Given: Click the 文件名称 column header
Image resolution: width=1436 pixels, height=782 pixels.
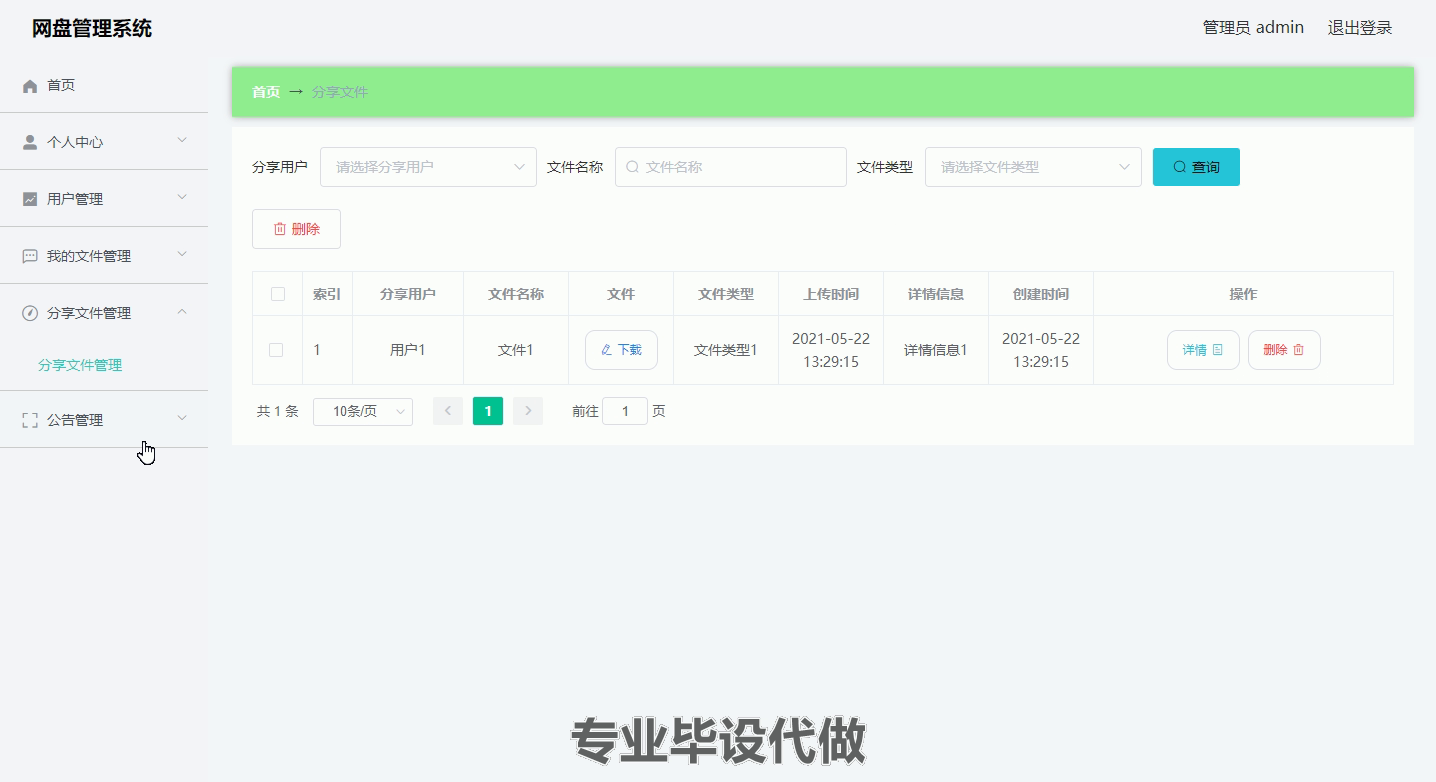Looking at the screenshot, I should (x=516, y=294).
